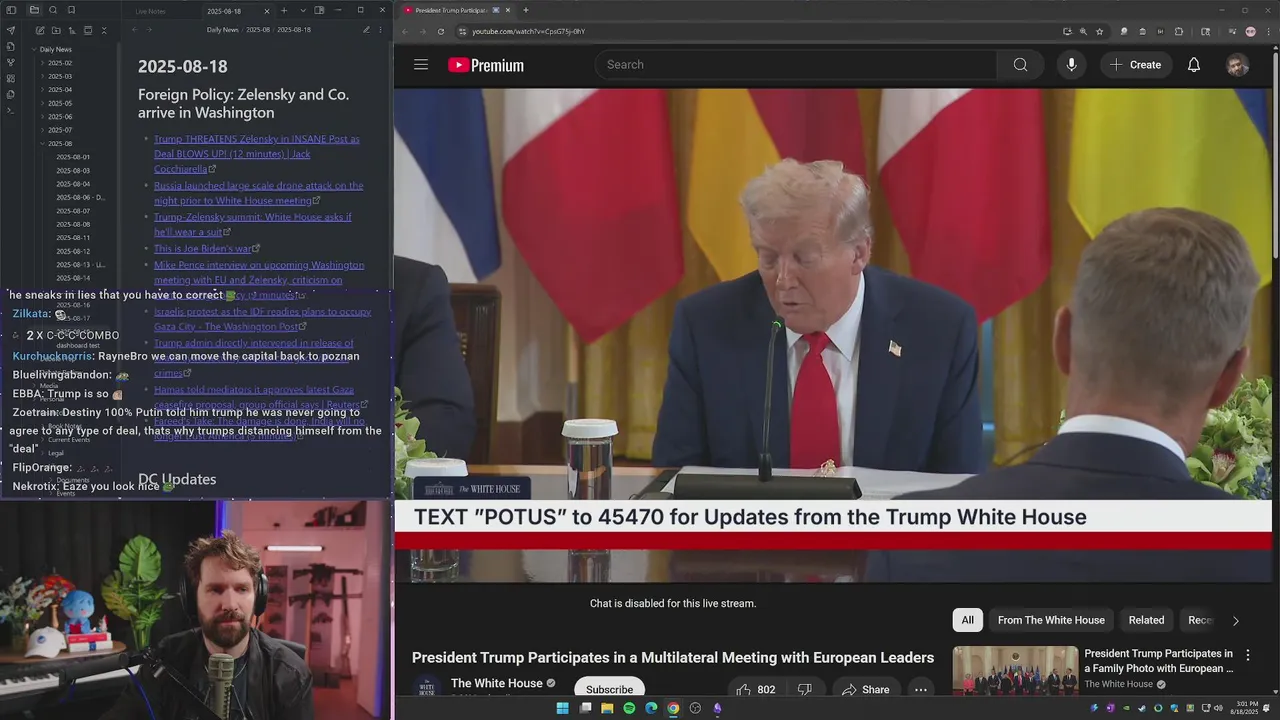
Task: Open YouTube notifications bell
Action: (1194, 65)
